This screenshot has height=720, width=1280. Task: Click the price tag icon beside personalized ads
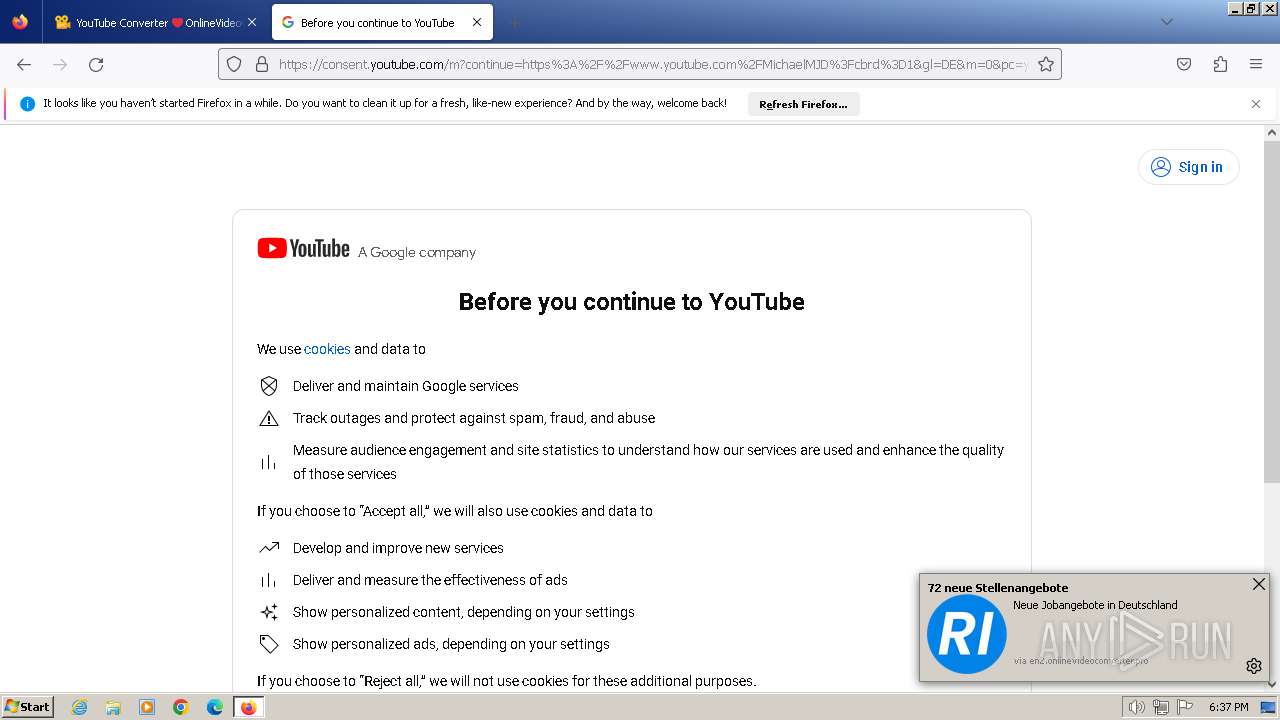[269, 644]
